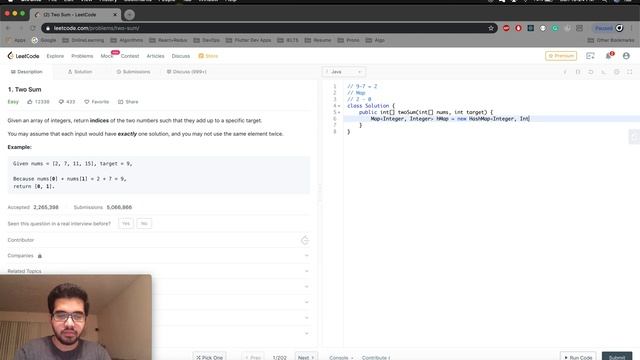Click the Contributor avatar icon

pos(305,240)
